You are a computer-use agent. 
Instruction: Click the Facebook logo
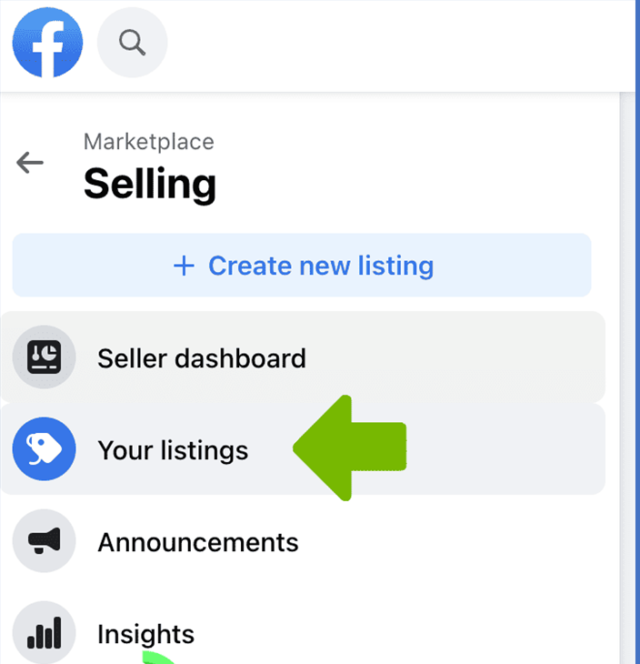click(48, 44)
